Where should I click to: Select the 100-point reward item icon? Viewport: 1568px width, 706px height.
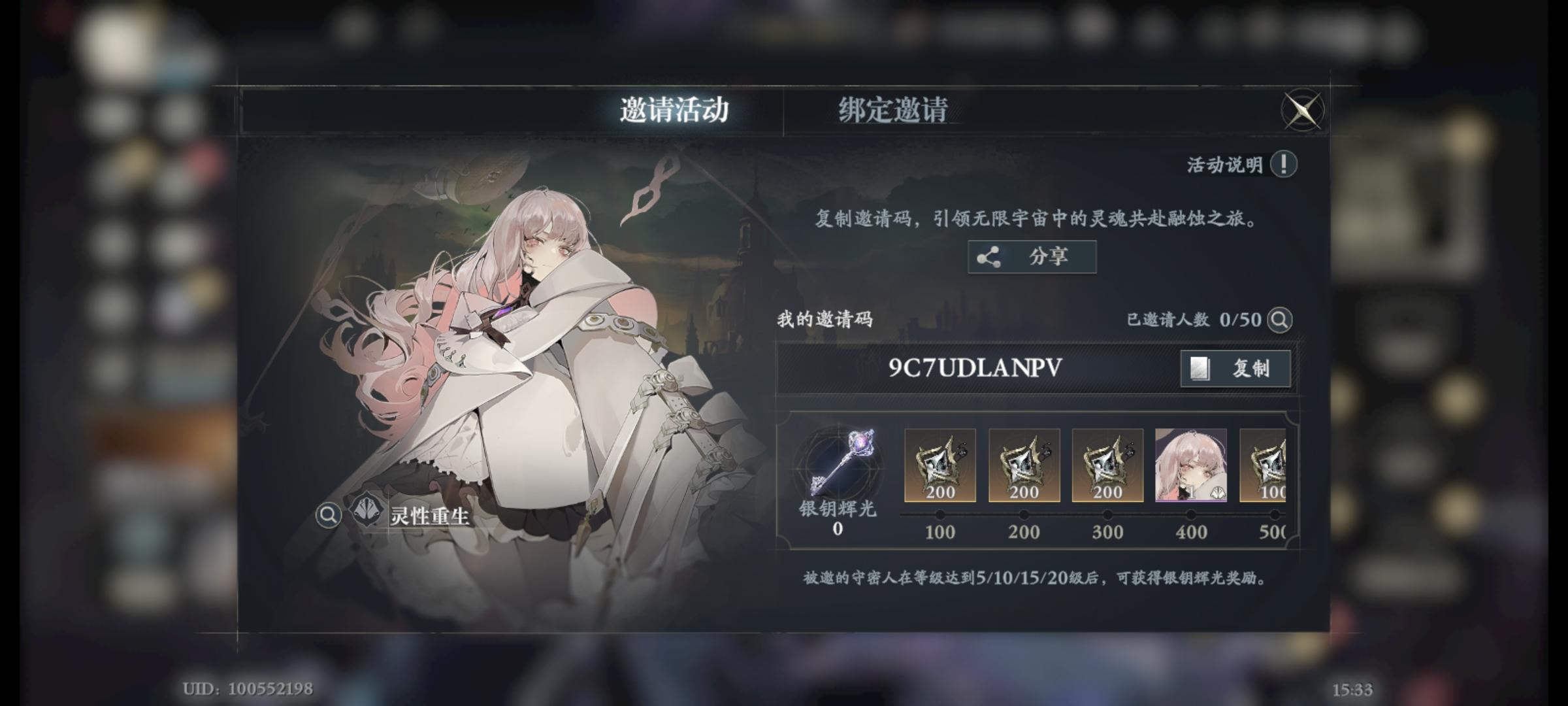coord(940,465)
